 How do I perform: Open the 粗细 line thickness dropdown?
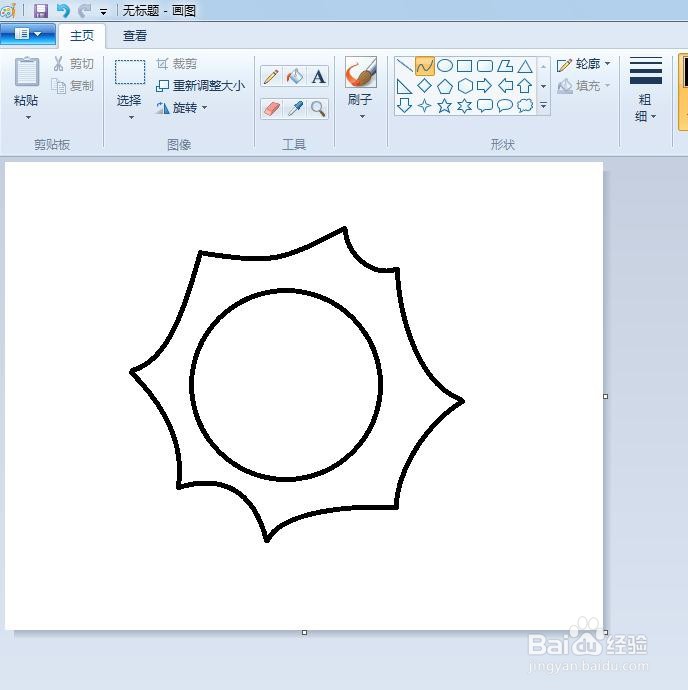[x=646, y=90]
